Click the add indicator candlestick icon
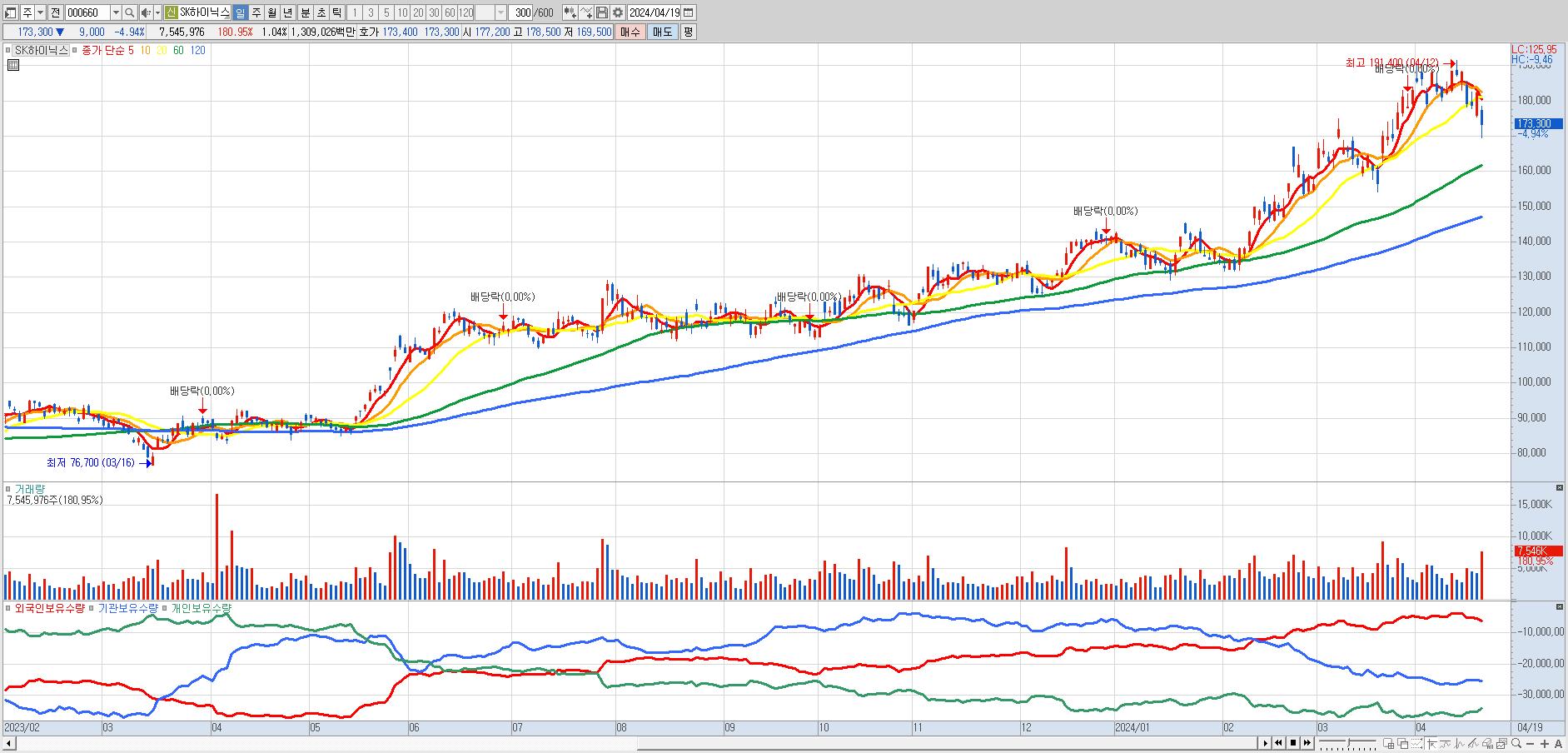 pos(570,12)
